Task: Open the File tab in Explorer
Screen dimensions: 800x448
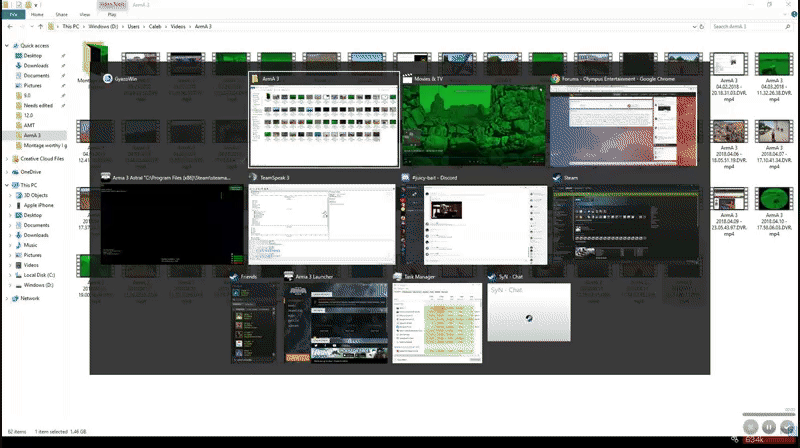Action: click(x=14, y=15)
